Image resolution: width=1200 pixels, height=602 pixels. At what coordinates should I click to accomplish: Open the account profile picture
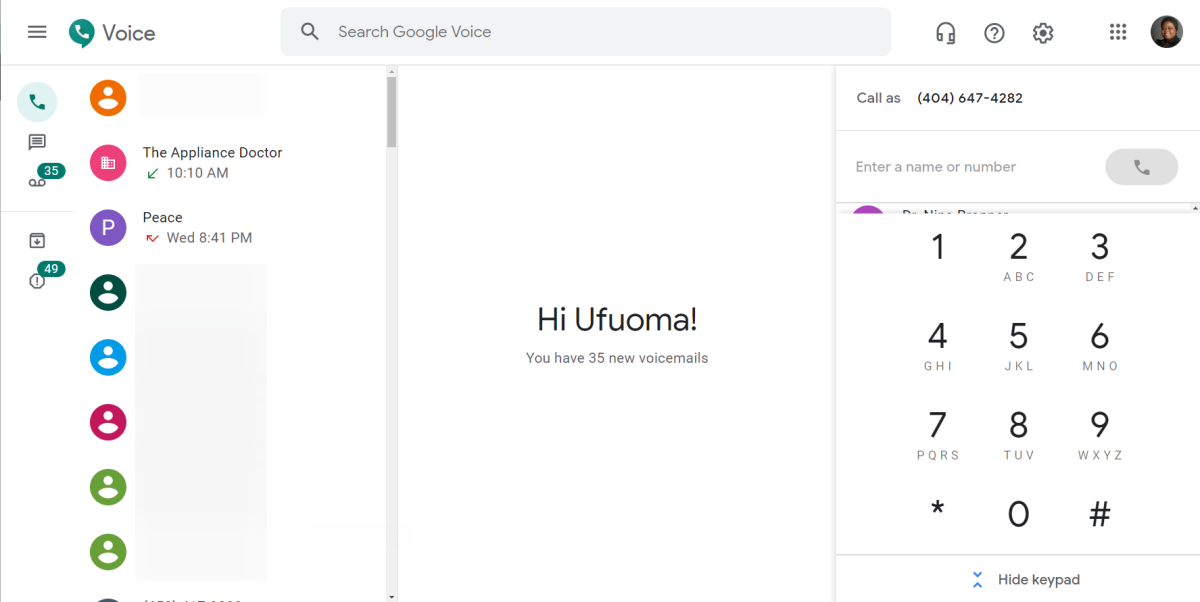tap(1166, 32)
